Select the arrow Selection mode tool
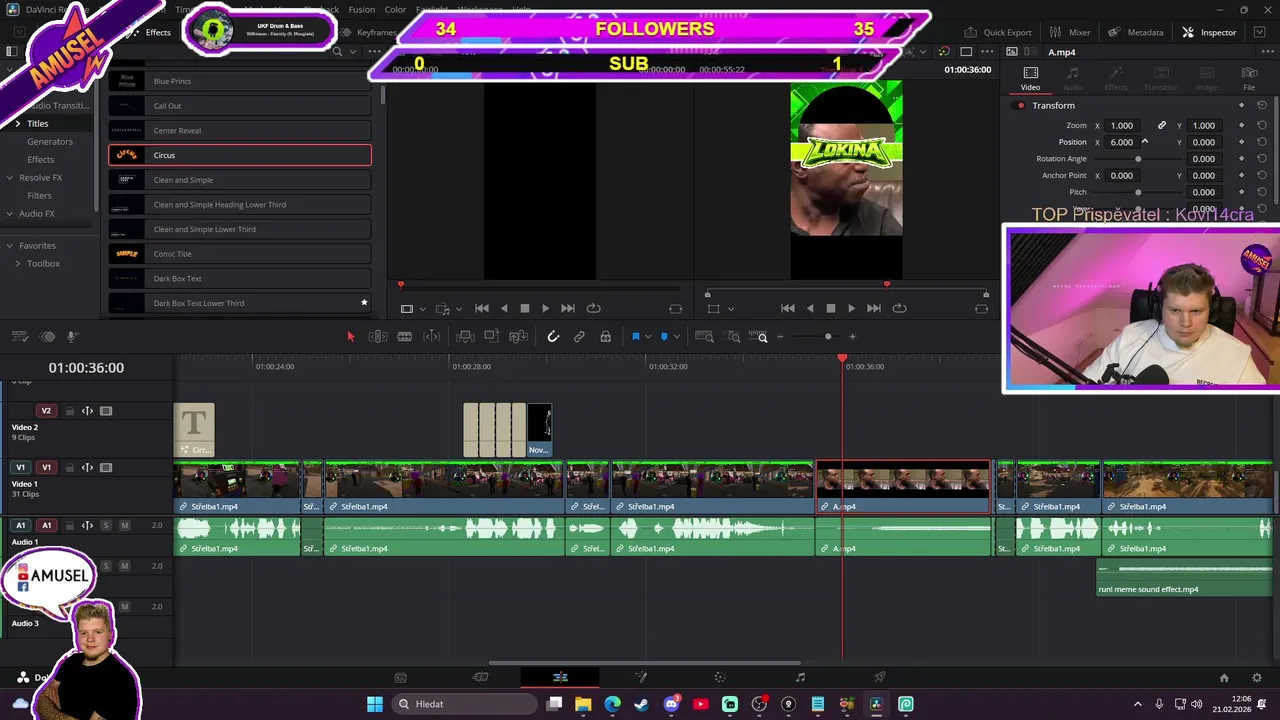Image resolution: width=1280 pixels, height=720 pixels. (x=350, y=337)
